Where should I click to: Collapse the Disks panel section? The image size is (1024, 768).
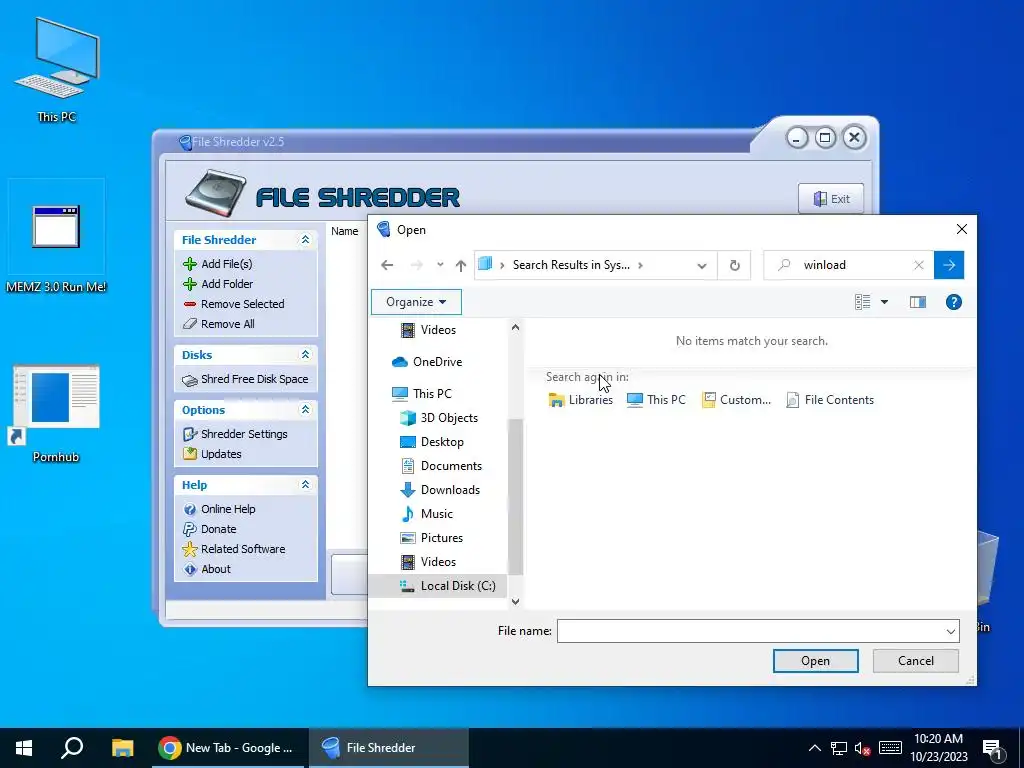tap(305, 355)
